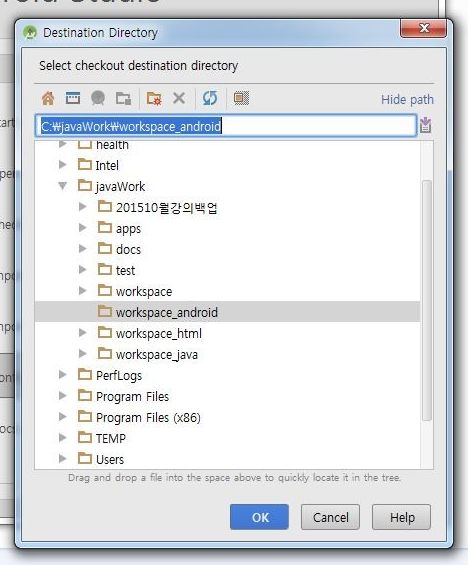Expand the Intel folder
Image resolution: width=468 pixels, height=567 pixels.
click(x=63, y=165)
